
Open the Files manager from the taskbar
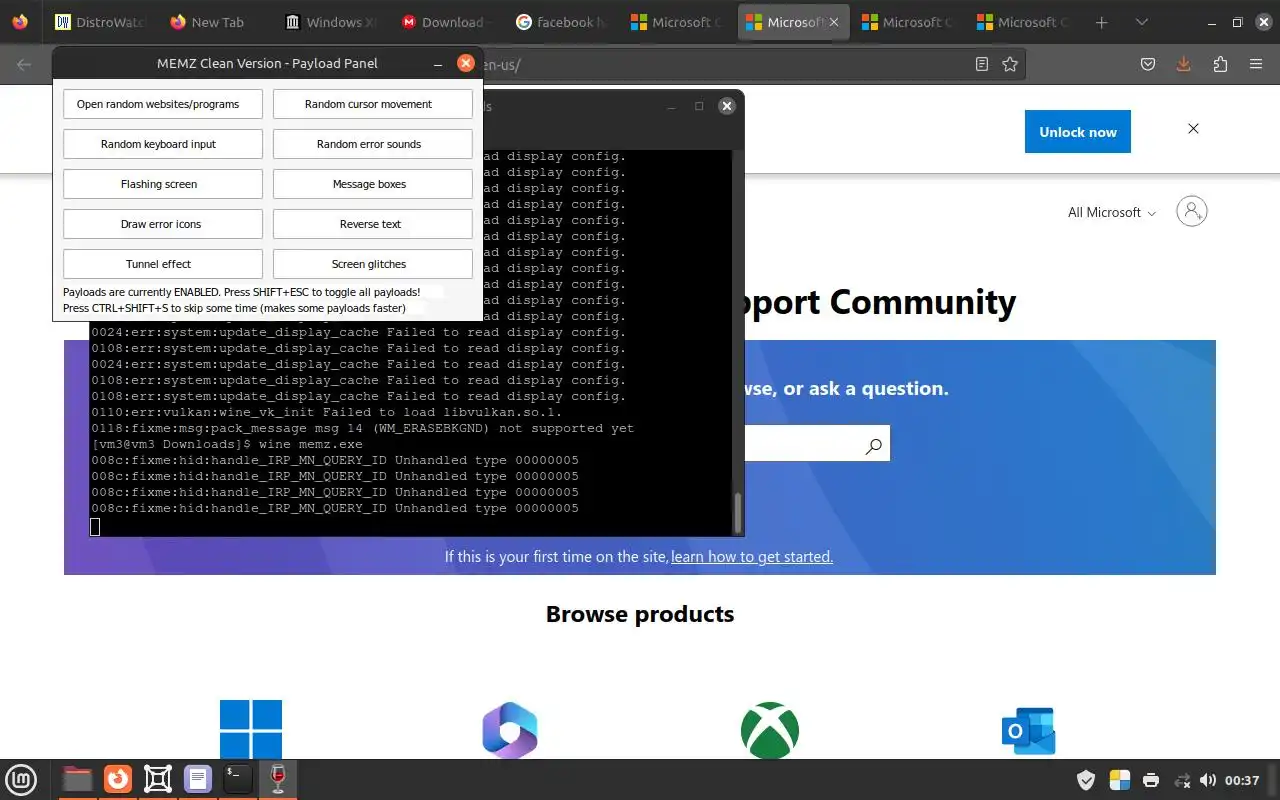point(77,779)
